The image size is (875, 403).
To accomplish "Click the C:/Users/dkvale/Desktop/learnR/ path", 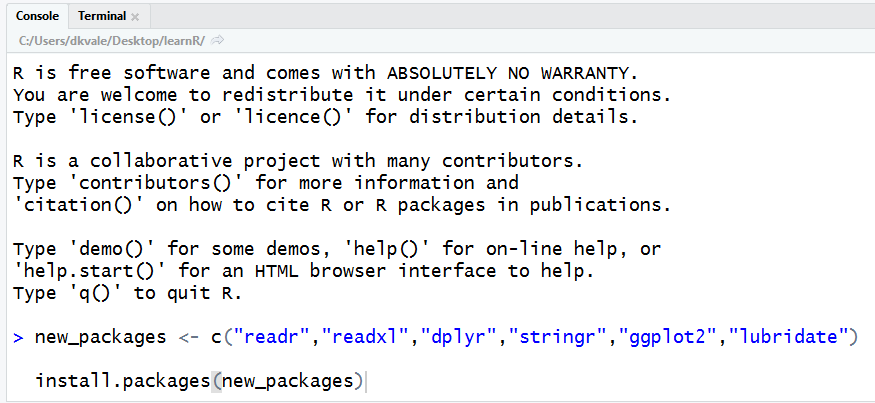I will (x=112, y=40).
